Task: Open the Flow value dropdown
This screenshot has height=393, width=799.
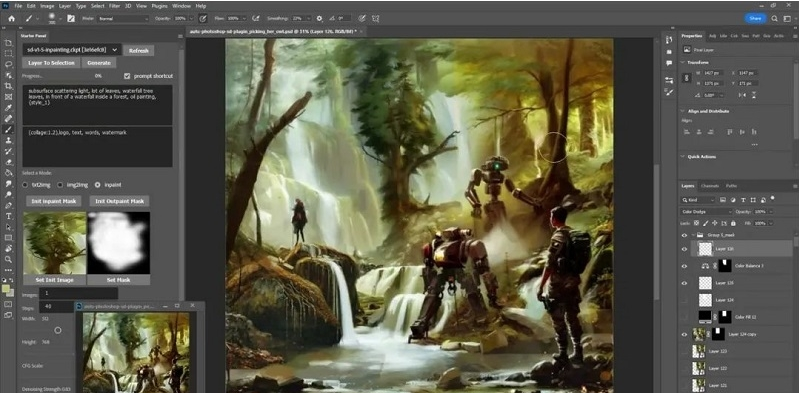Action: (x=244, y=18)
